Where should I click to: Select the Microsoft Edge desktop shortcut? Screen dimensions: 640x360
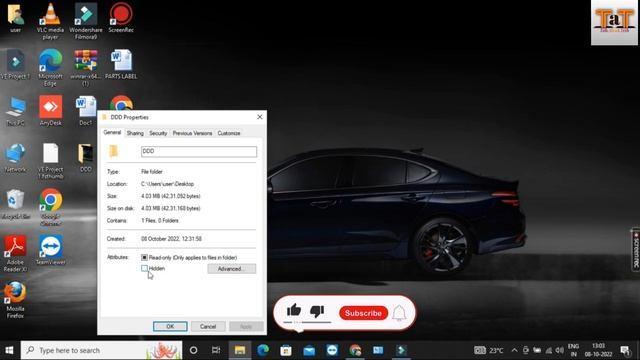pyautogui.click(x=50, y=68)
